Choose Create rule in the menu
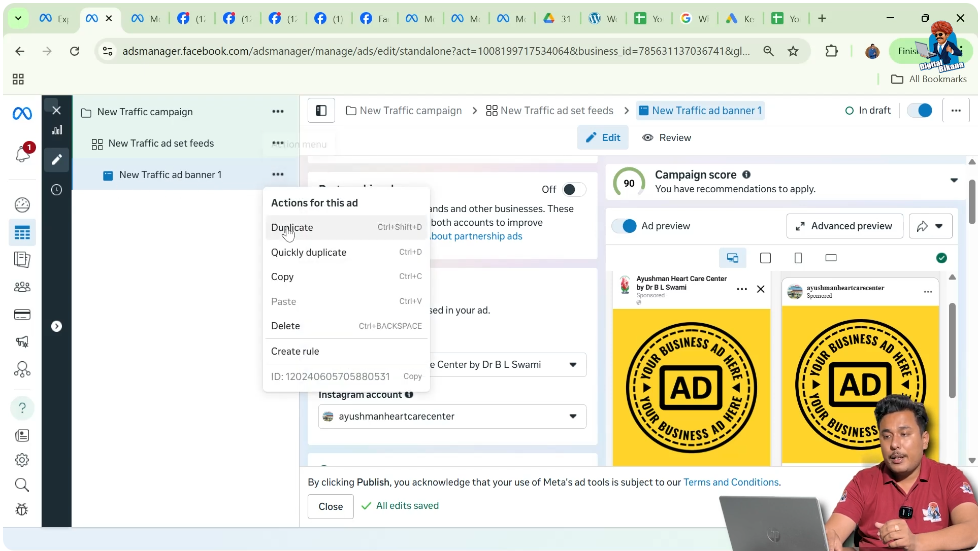980x551 pixels. pyautogui.click(x=346, y=351)
